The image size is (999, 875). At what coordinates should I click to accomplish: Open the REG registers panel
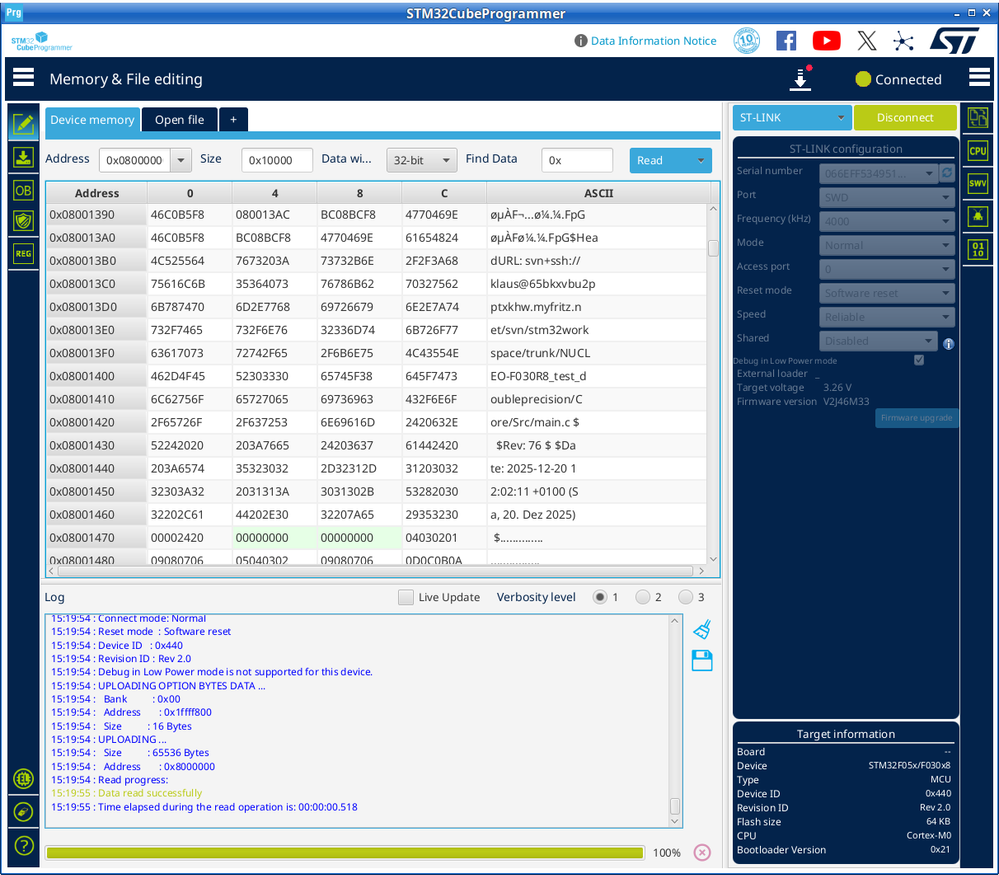pos(23,254)
